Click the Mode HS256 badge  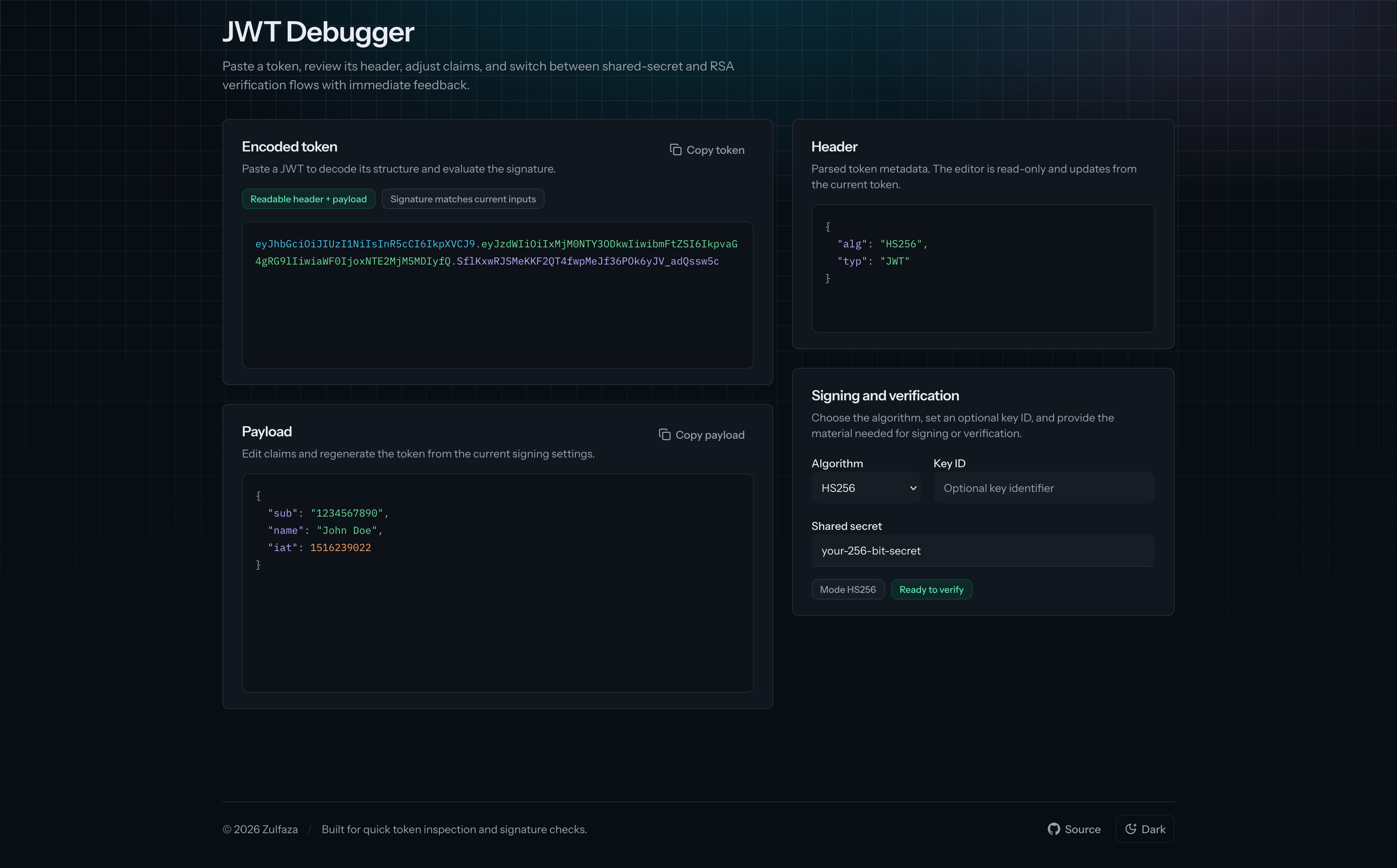[848, 590]
